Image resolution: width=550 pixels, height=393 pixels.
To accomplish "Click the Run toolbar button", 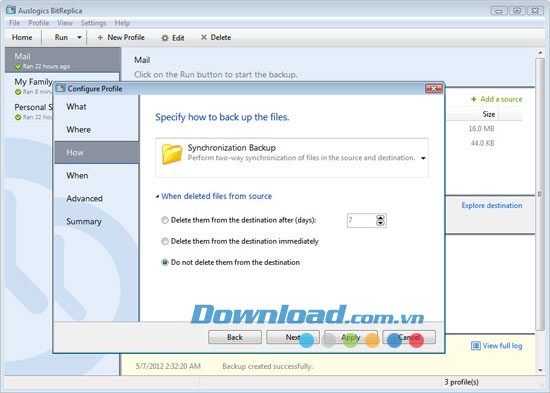I will [x=61, y=37].
